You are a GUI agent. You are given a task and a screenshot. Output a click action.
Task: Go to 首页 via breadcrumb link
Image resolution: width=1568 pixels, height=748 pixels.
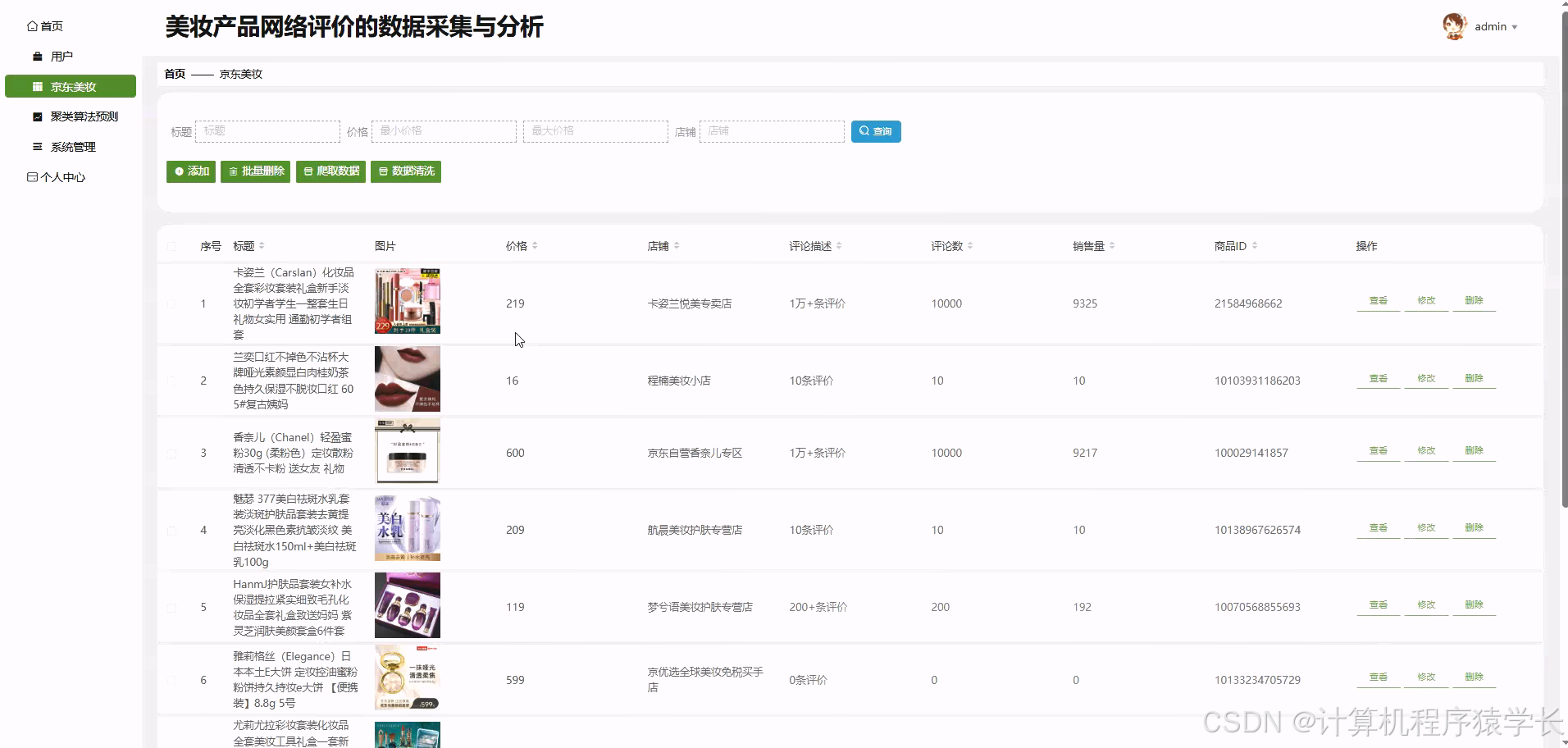coord(174,74)
